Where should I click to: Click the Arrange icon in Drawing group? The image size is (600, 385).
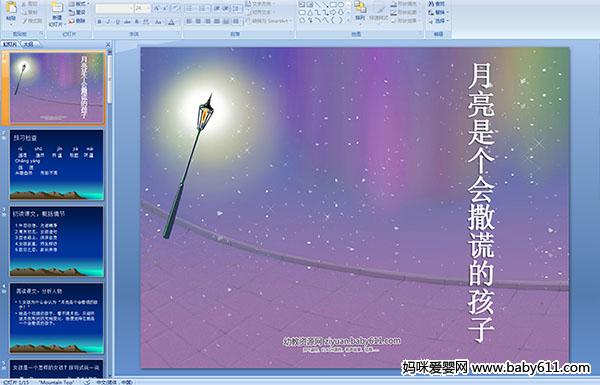coord(360,10)
